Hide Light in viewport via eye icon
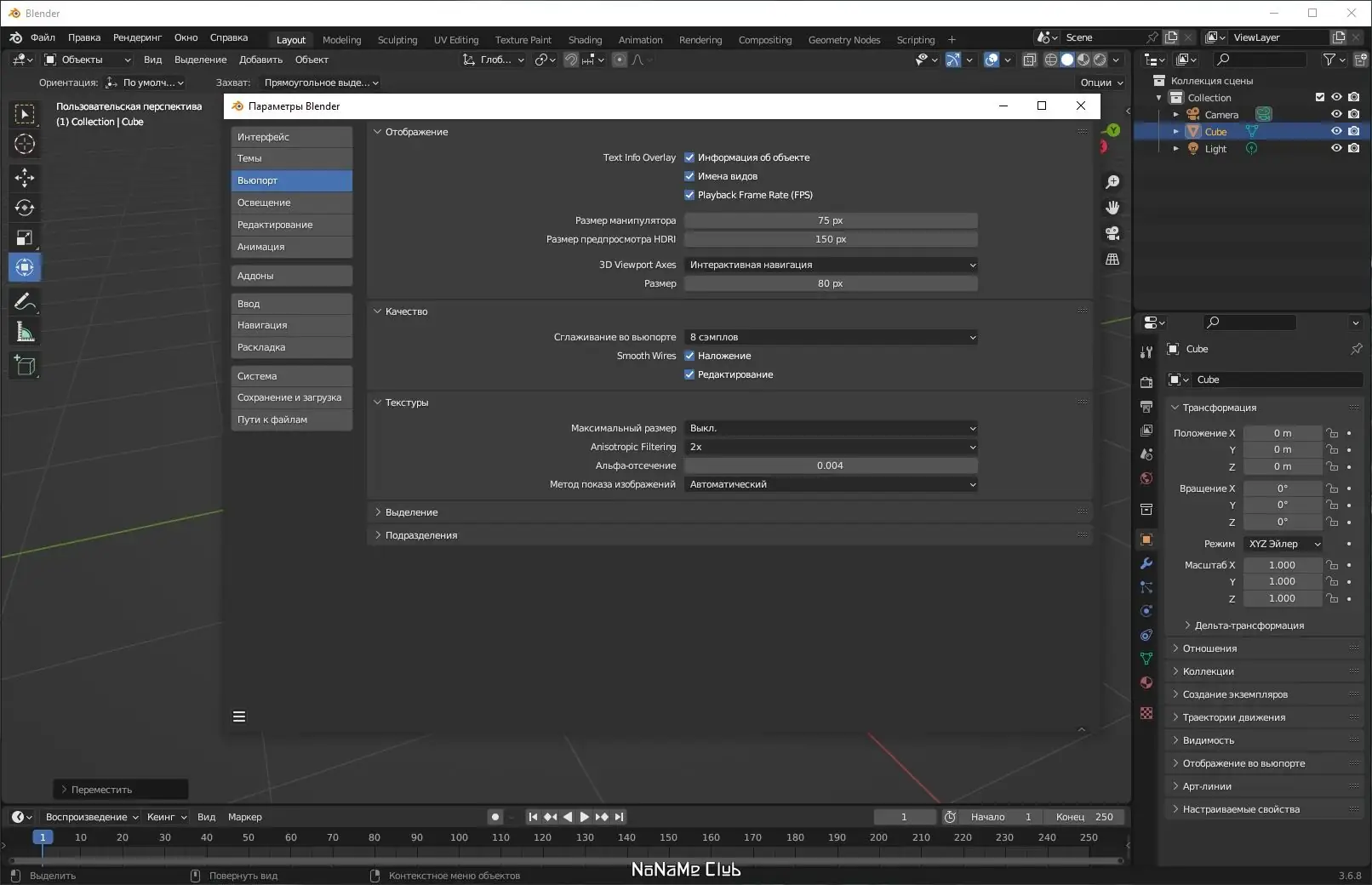 point(1336,148)
